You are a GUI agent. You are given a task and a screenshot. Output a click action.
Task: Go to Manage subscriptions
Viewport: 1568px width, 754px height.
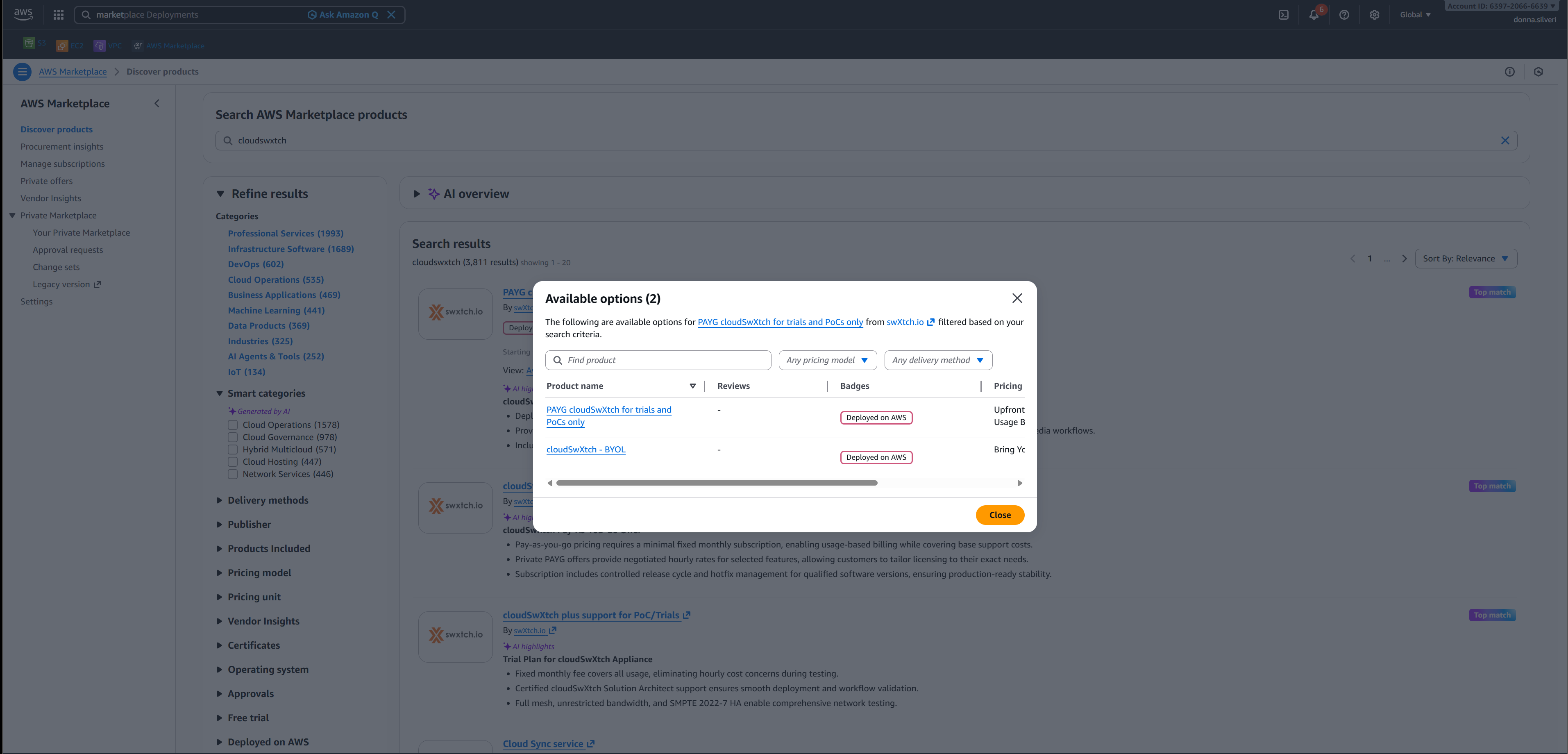pos(62,164)
